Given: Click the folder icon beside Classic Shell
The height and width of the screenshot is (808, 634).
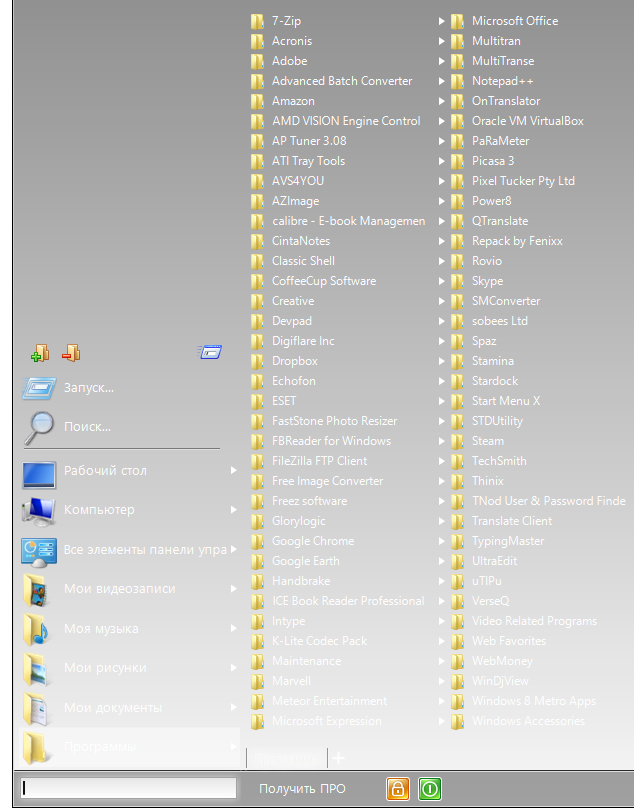Looking at the screenshot, I should point(257,261).
